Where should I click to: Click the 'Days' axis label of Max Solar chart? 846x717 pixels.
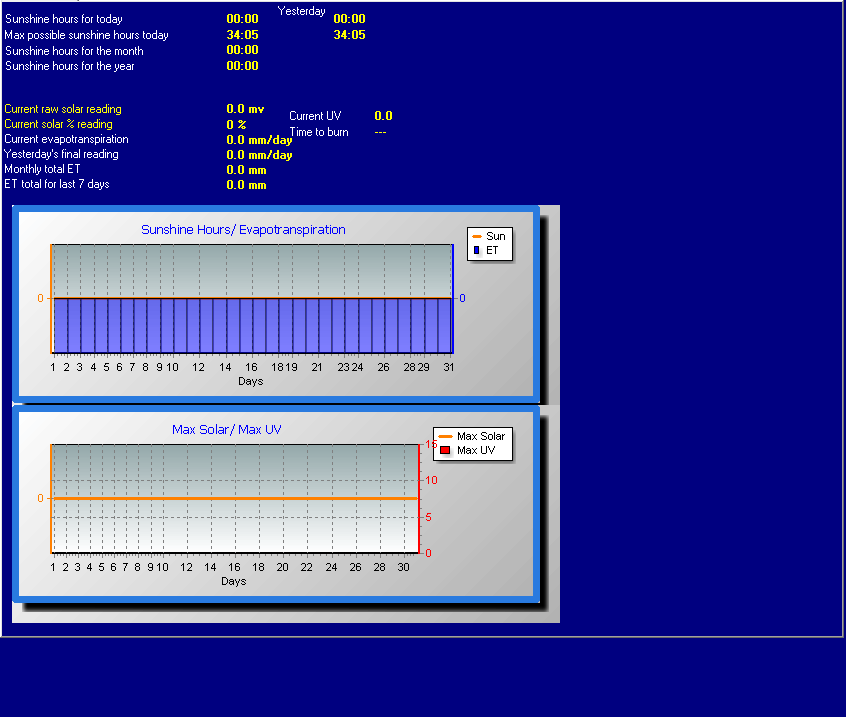click(234, 582)
